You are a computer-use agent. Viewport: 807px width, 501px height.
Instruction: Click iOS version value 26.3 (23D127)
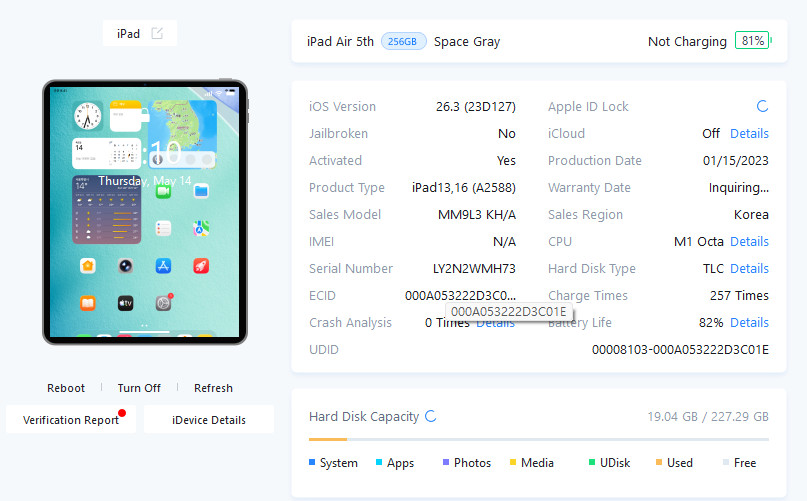476,107
